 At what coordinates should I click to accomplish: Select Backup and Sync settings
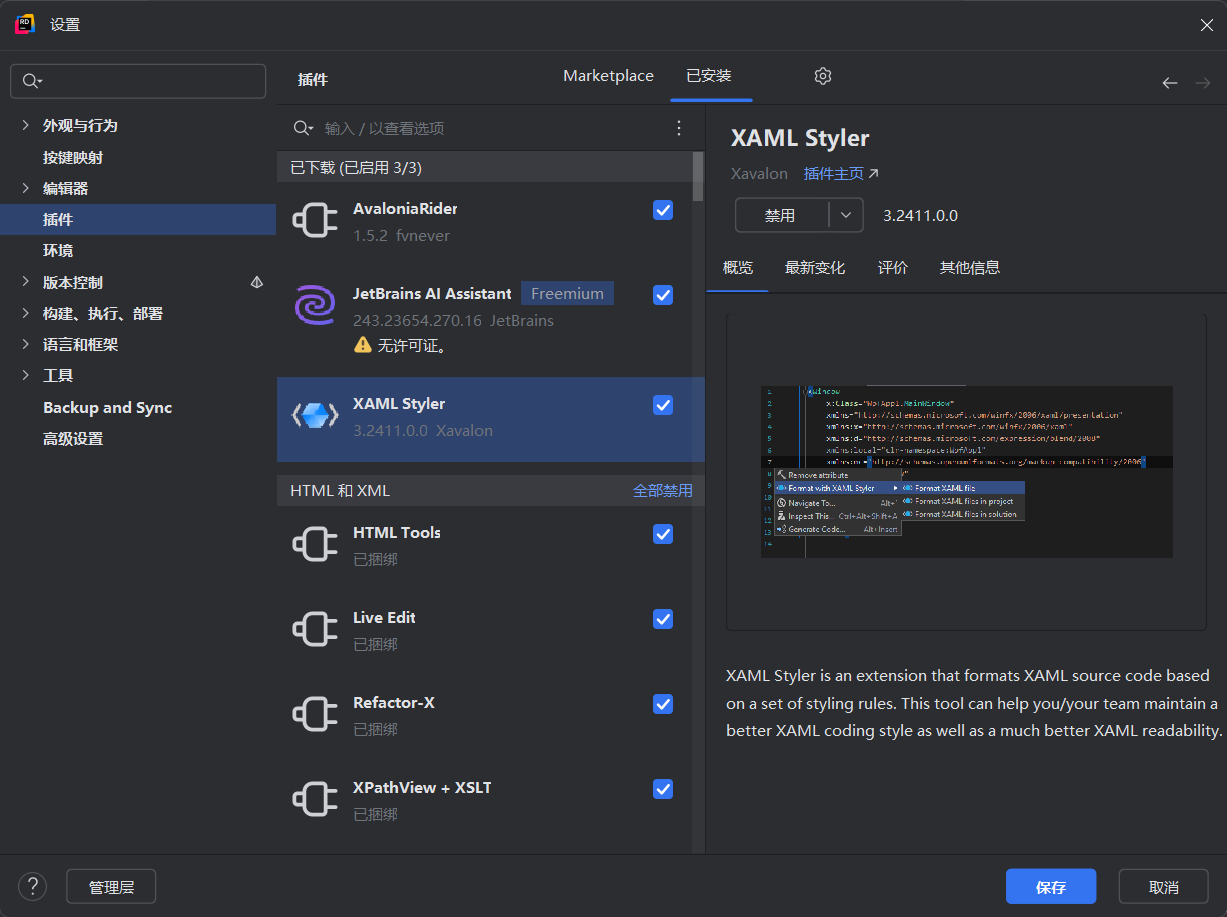point(108,407)
